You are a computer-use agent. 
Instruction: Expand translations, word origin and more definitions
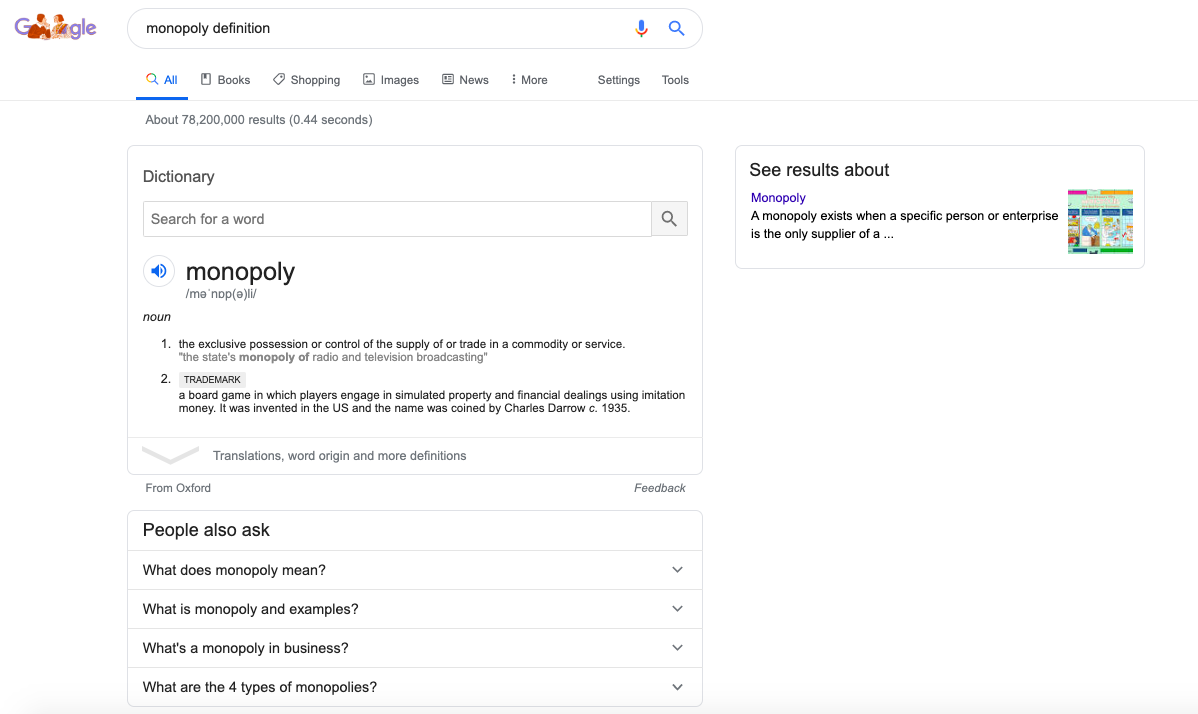[x=339, y=456]
